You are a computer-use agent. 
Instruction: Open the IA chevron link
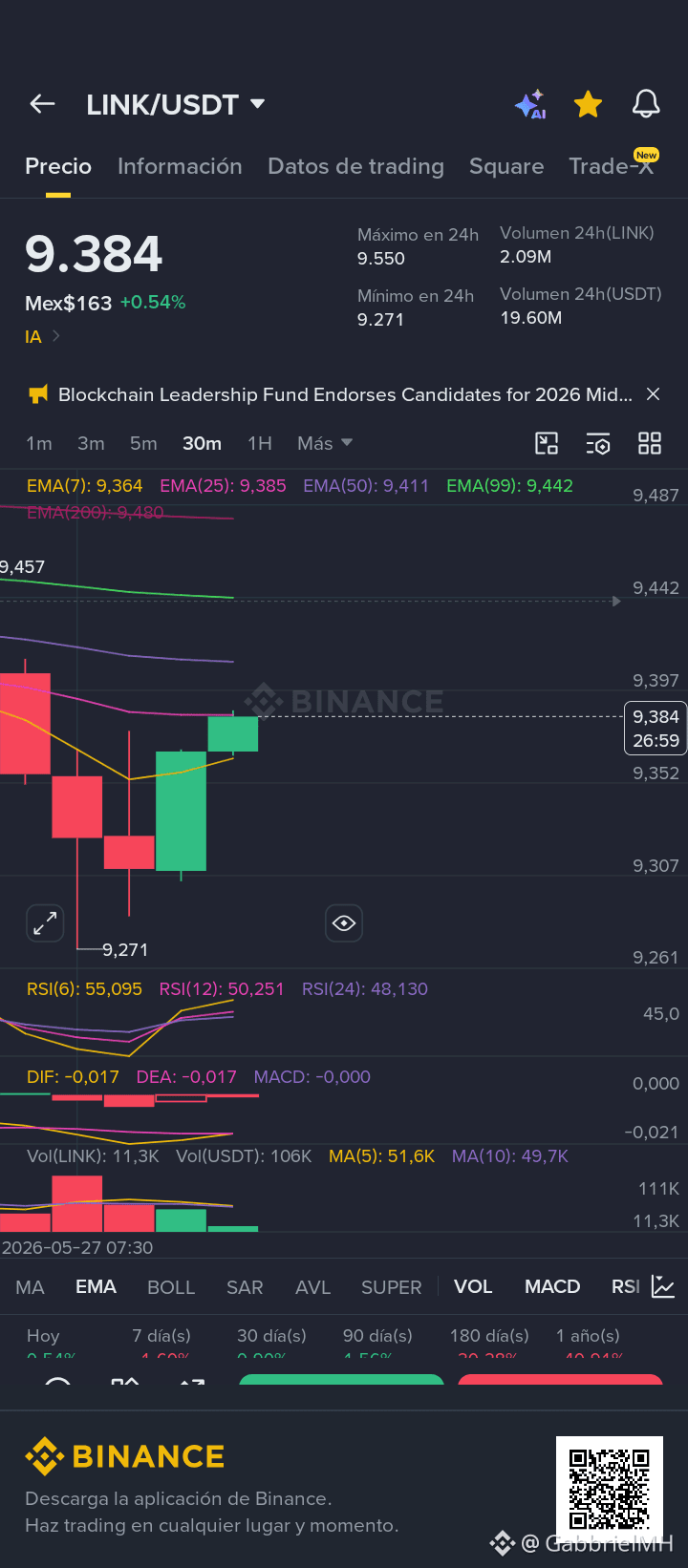[43, 336]
